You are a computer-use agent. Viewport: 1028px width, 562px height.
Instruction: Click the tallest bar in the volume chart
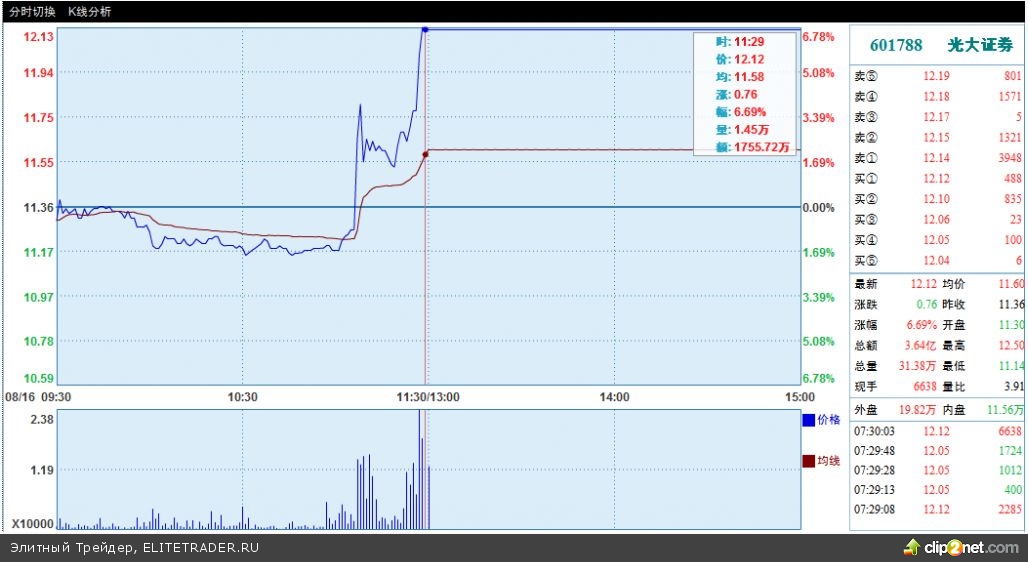pos(420,470)
